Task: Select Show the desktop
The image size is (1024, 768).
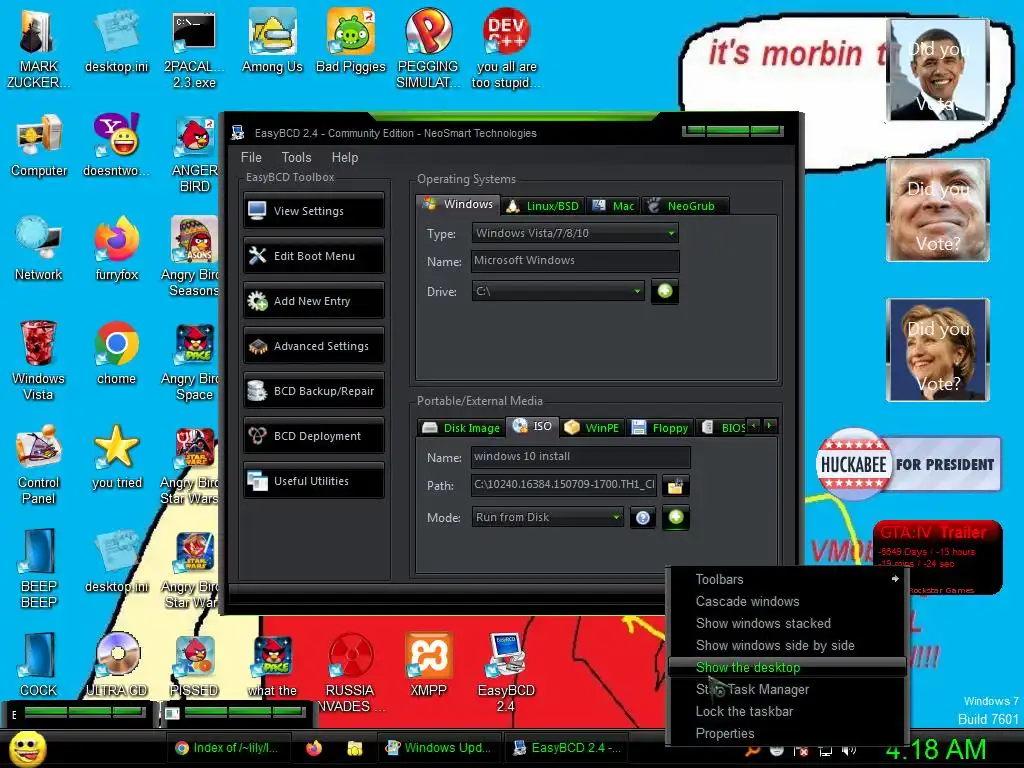Action: 787,667
